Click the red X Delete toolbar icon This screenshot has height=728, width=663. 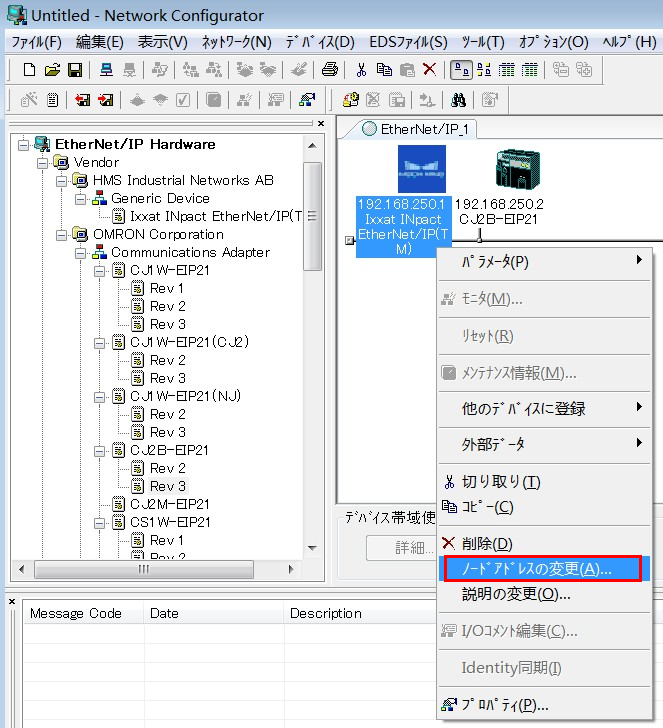(x=429, y=69)
